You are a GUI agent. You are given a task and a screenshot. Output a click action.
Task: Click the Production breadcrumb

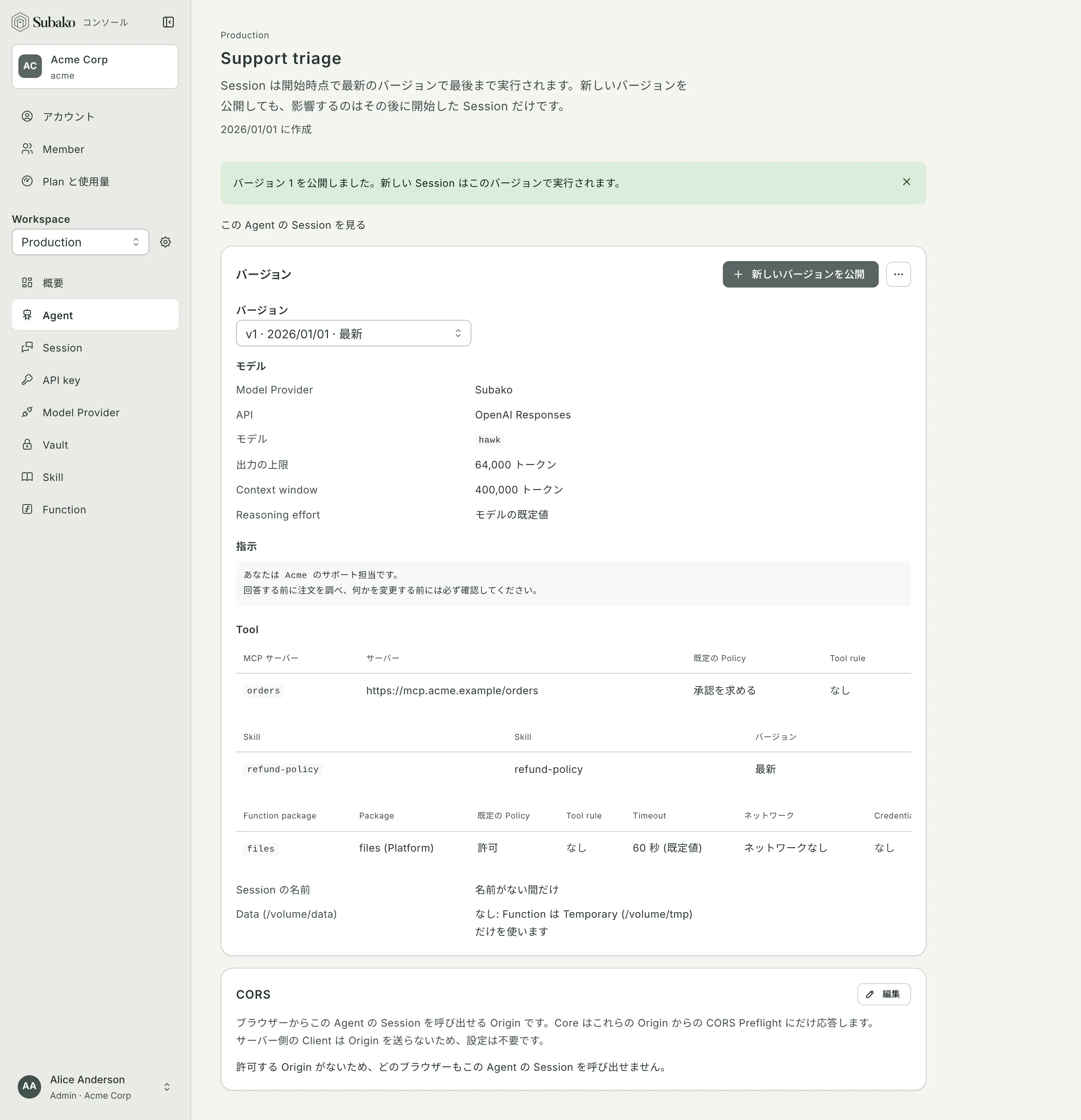pos(245,35)
